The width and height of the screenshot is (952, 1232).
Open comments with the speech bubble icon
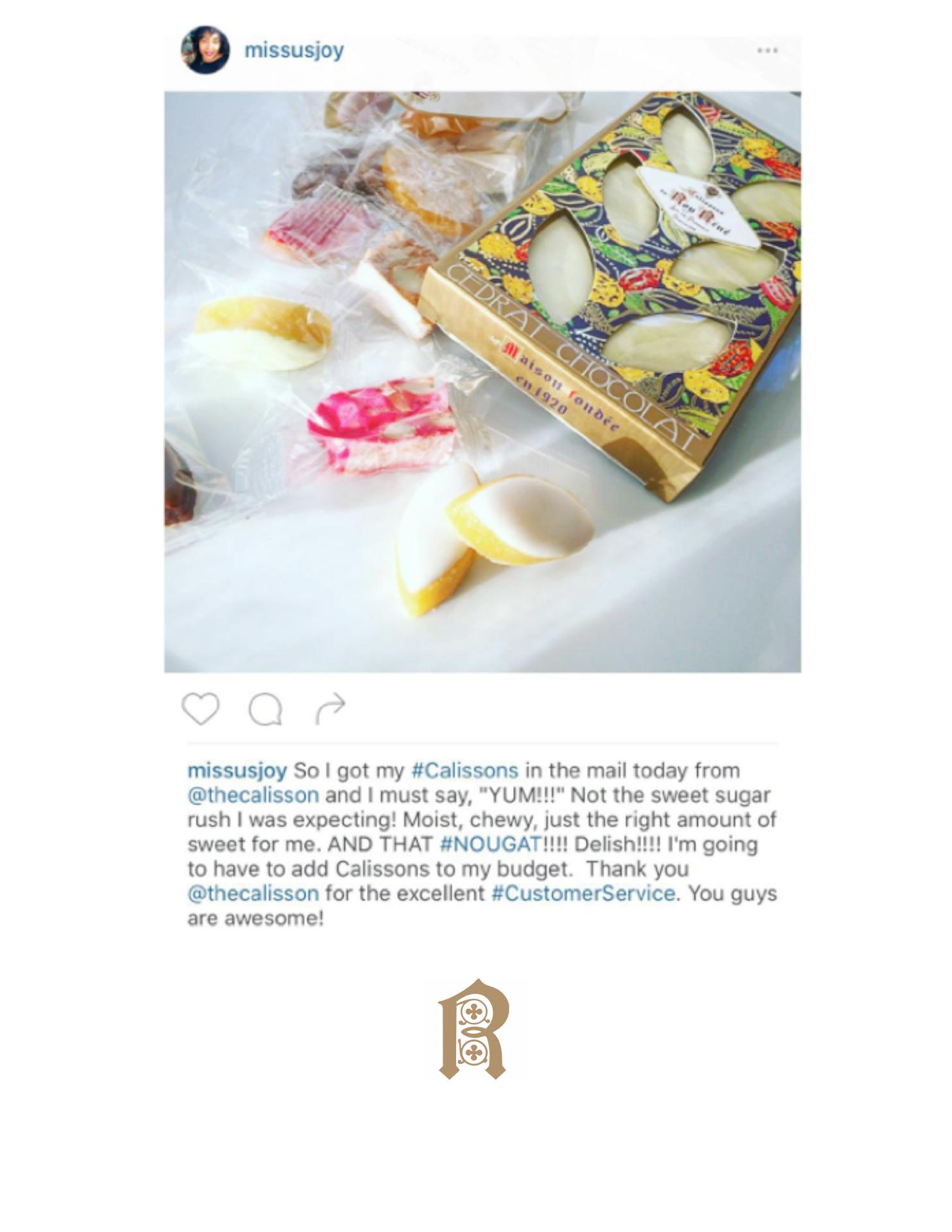[266, 710]
